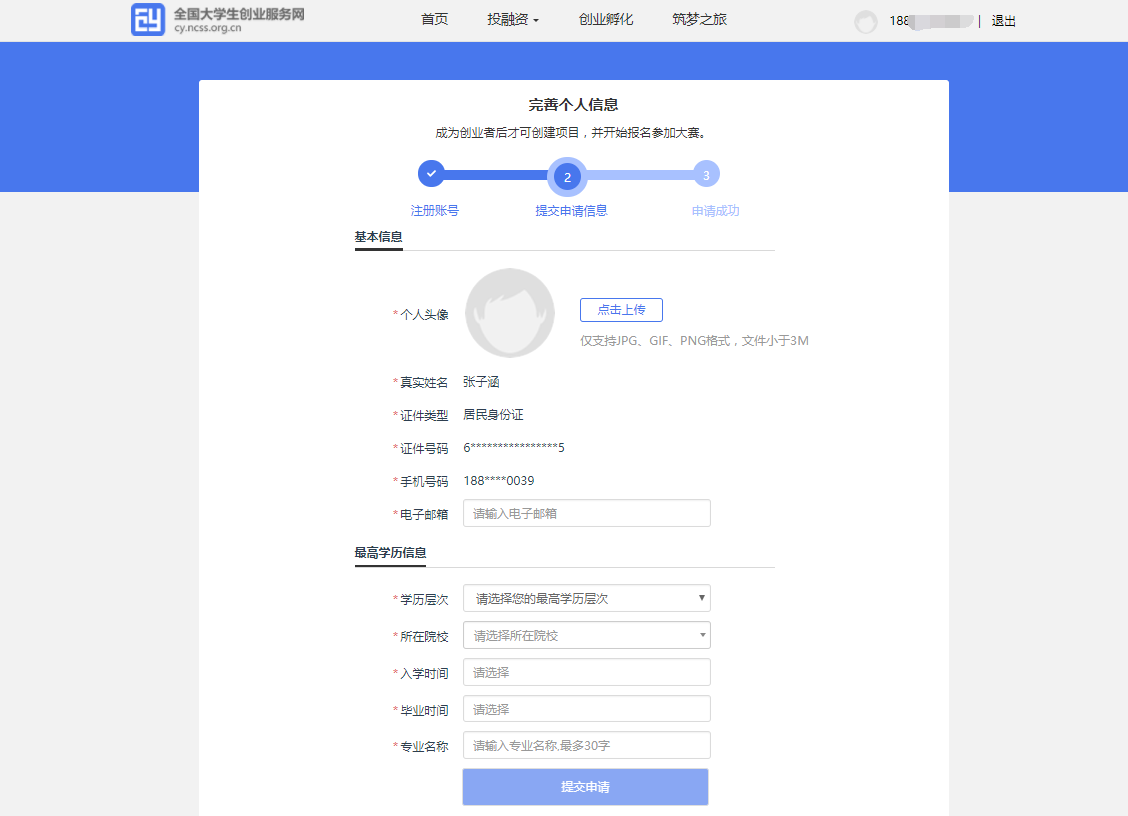Open 创业孵化 navigation item

pos(606,20)
